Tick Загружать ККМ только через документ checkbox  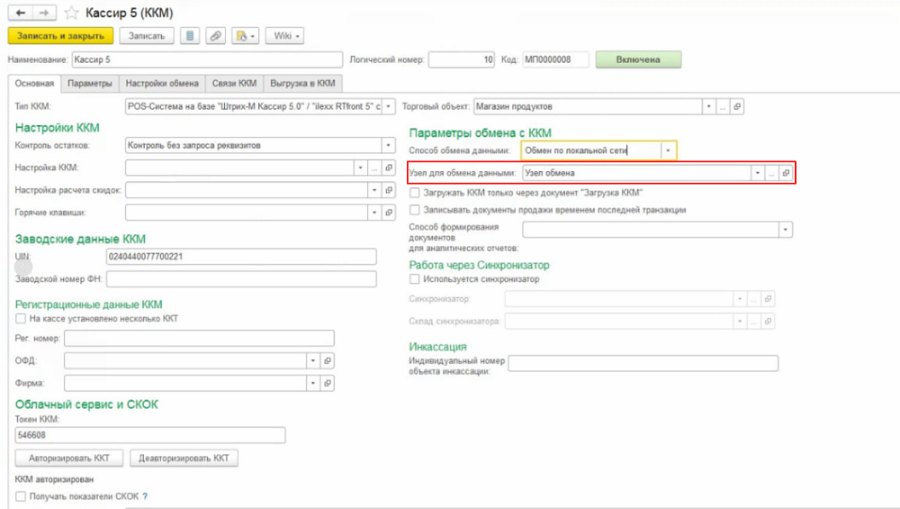(x=414, y=193)
